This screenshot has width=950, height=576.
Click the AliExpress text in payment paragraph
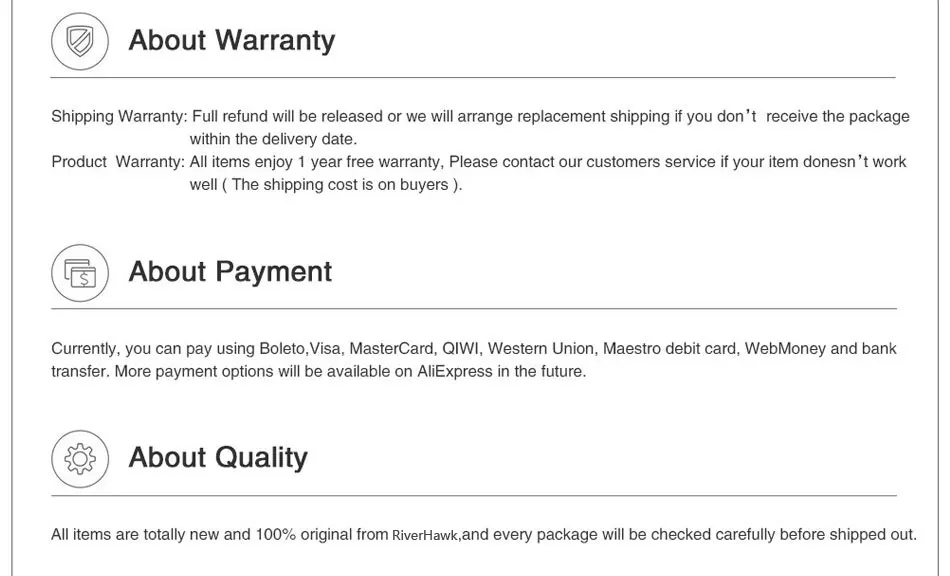(455, 371)
